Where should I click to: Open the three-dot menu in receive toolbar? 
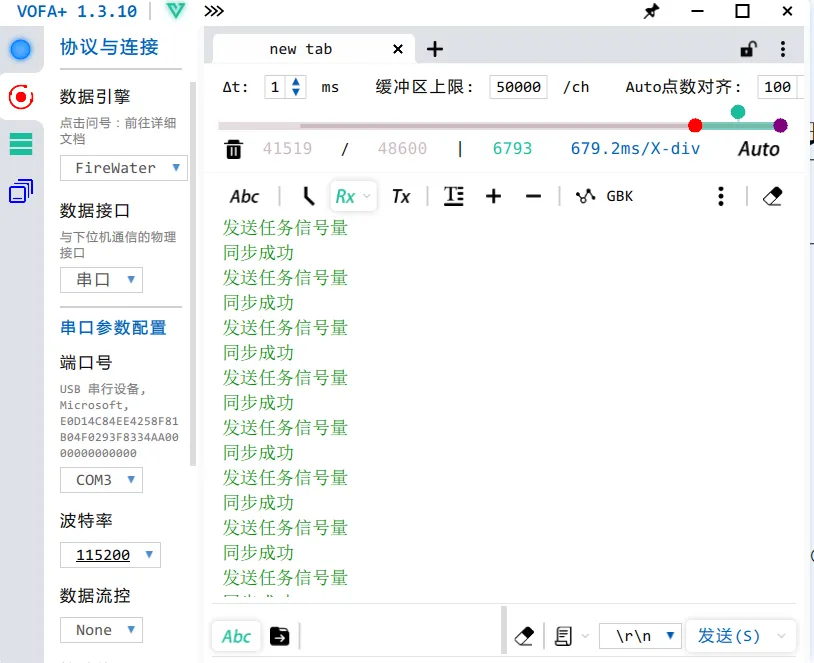tap(721, 196)
